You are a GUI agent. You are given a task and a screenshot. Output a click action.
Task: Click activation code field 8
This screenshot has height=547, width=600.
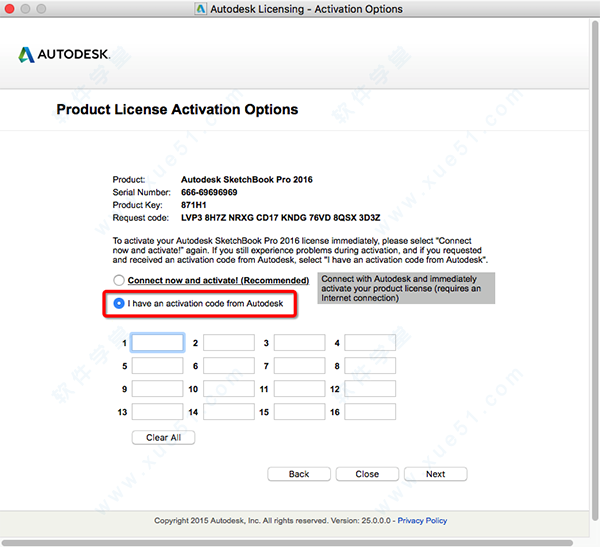pos(370,366)
